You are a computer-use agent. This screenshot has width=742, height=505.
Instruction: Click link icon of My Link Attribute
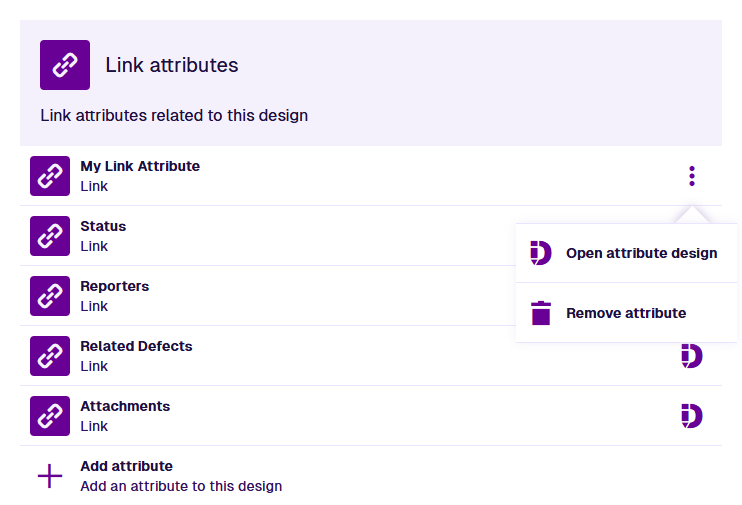click(50, 176)
